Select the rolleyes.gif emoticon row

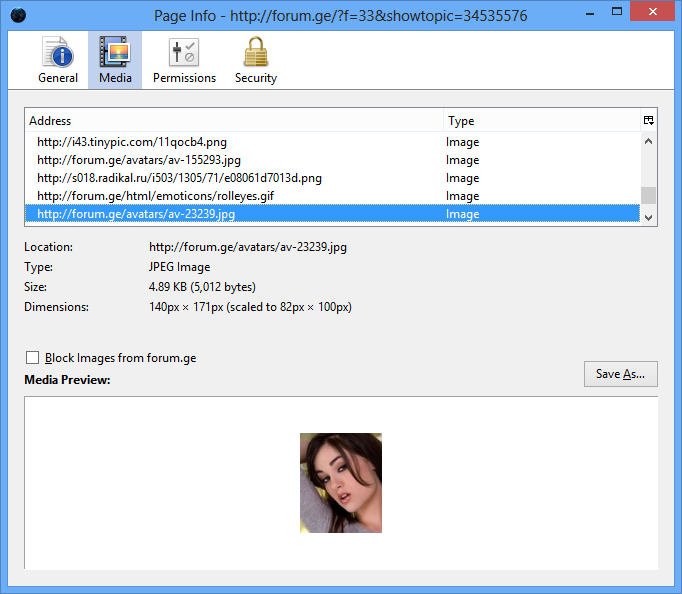(333, 196)
